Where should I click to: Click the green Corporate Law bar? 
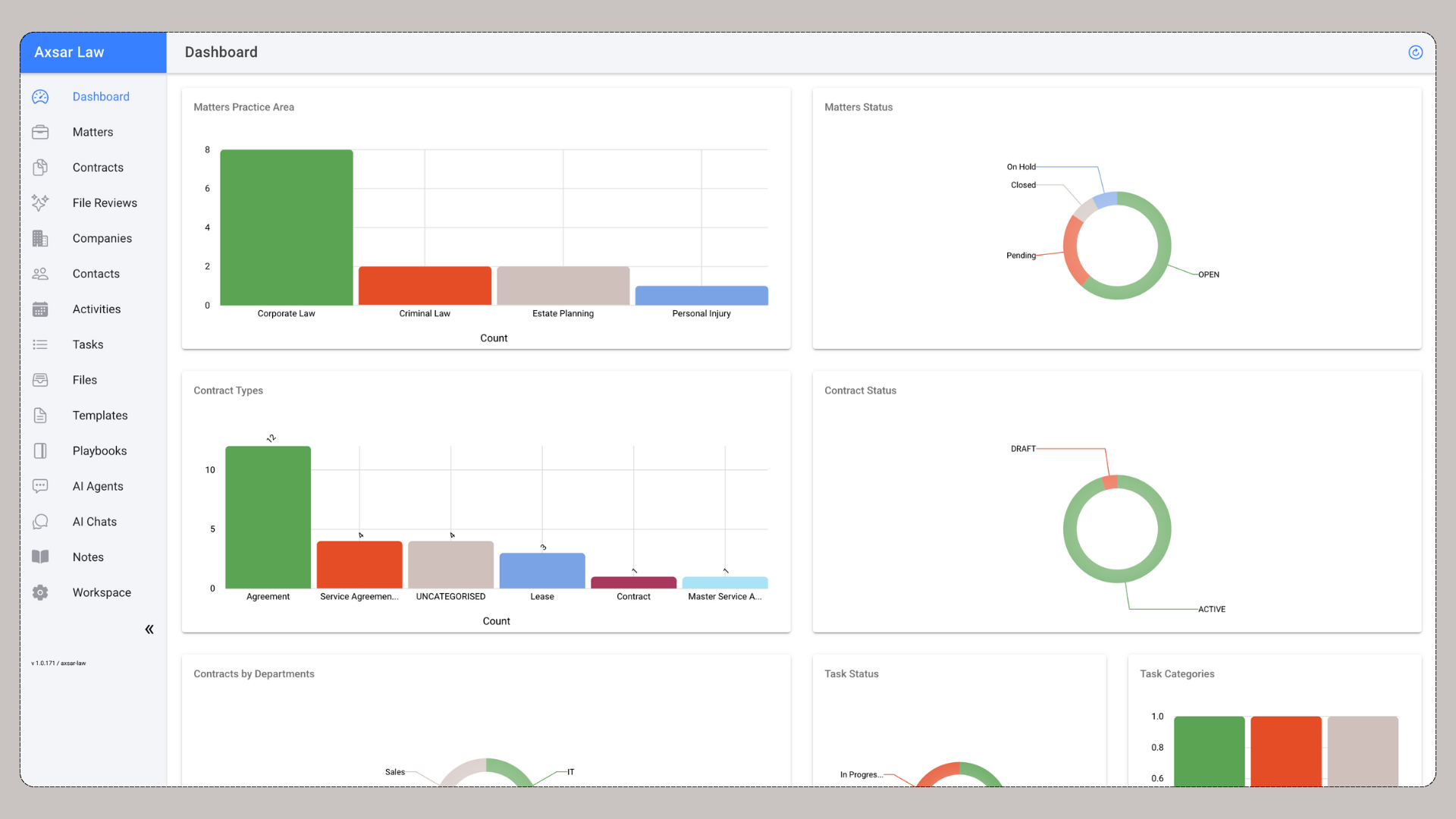(287, 227)
